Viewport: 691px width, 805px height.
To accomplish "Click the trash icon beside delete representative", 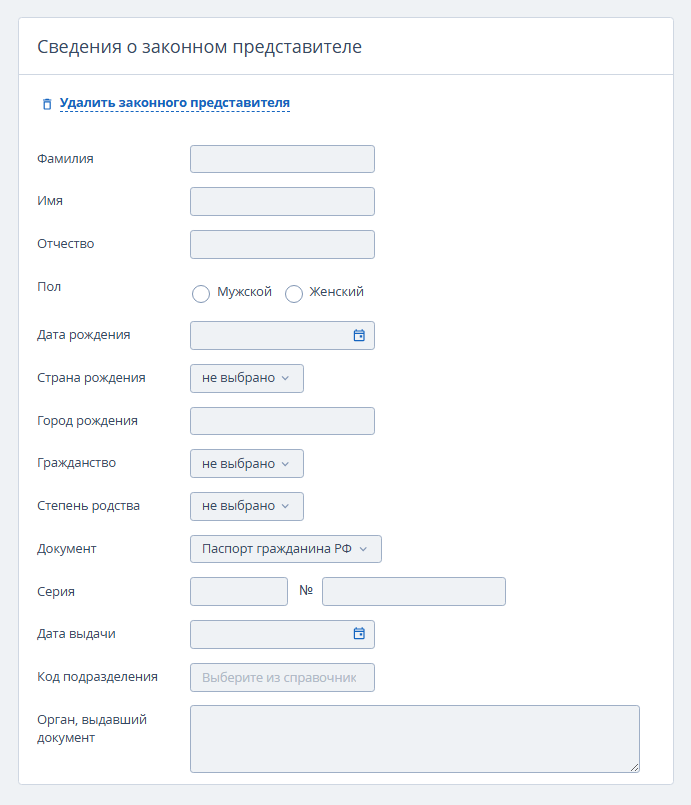I will 46,104.
